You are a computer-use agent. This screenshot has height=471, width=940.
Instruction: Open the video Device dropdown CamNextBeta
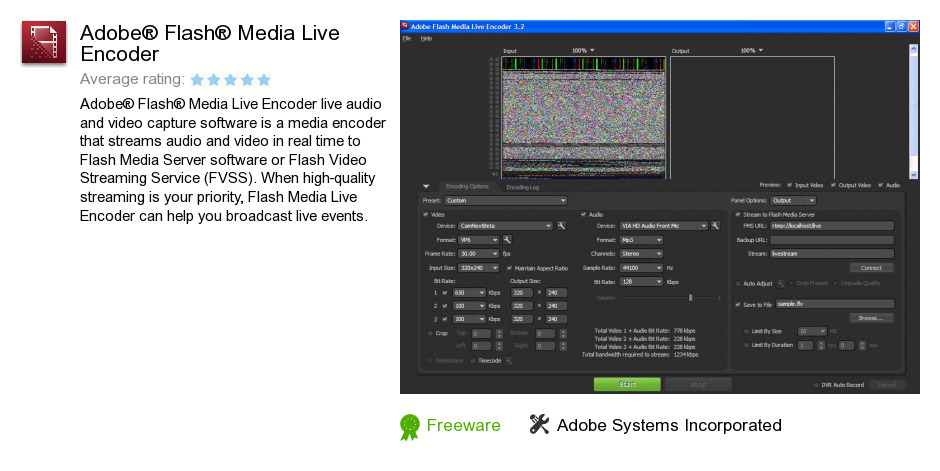coord(505,226)
